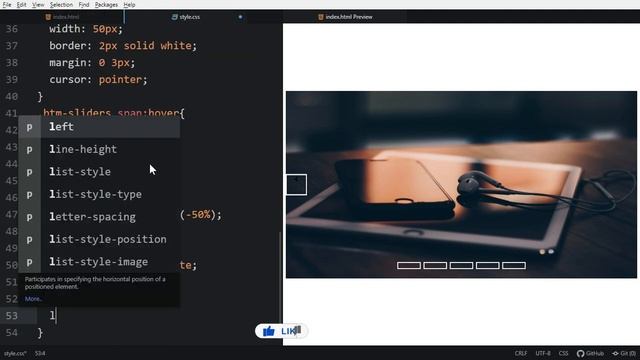The width and height of the screenshot is (640, 360).
Task: Choose 'list-style-type' from autocomplete list
Action: [99, 194]
